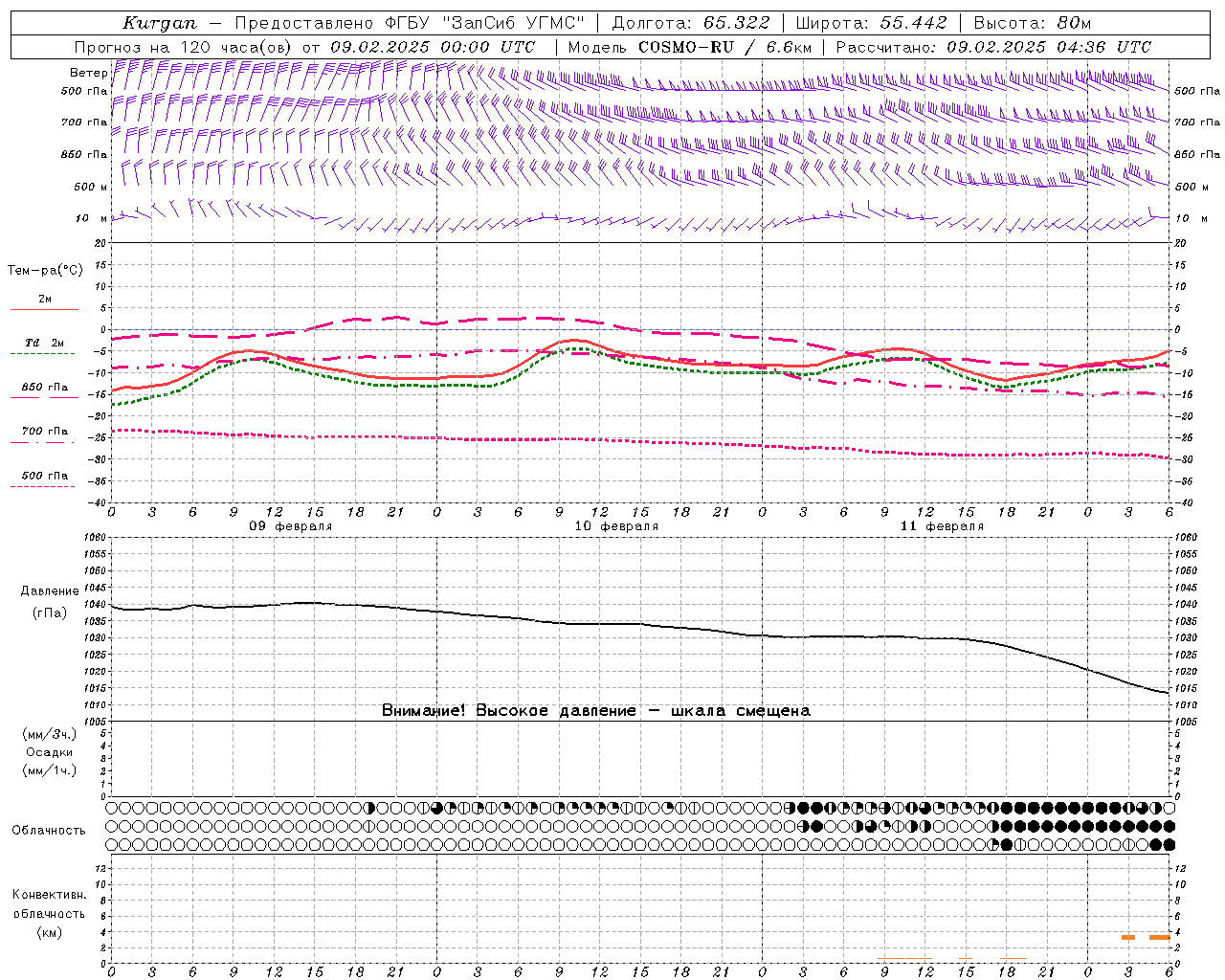The width and height of the screenshot is (1225, 980).
Task: Click the '(гПа)' unit under Давление
Action: (50, 613)
